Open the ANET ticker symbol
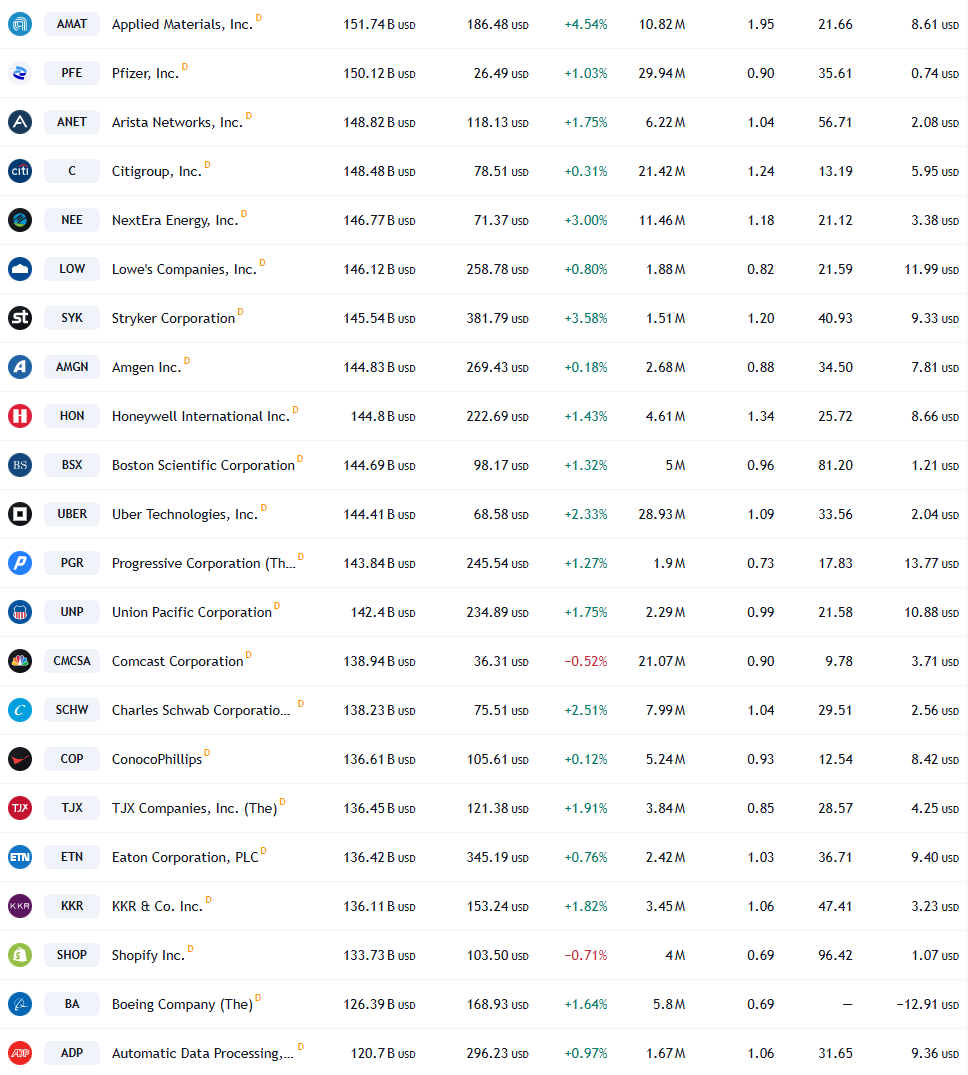Screen dimensions: 968x1075 click(72, 122)
